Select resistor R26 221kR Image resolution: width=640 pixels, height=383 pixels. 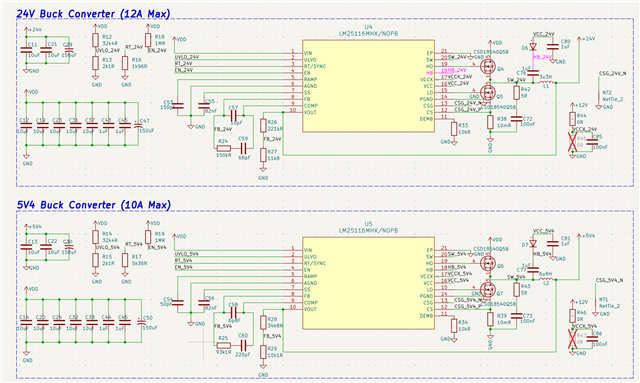pos(263,125)
